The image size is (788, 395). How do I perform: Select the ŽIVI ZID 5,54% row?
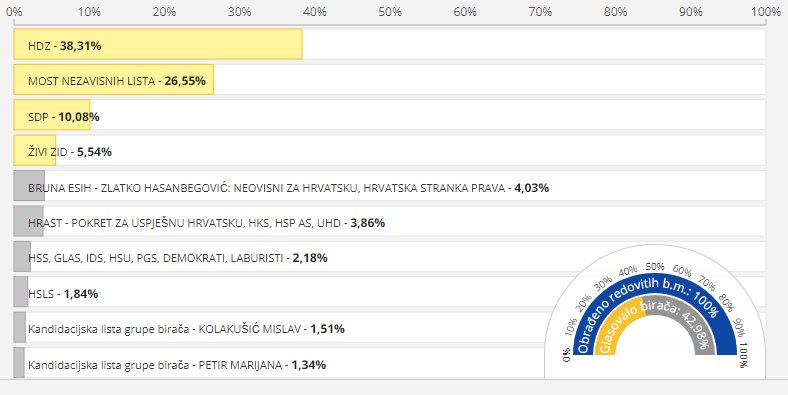click(x=389, y=150)
